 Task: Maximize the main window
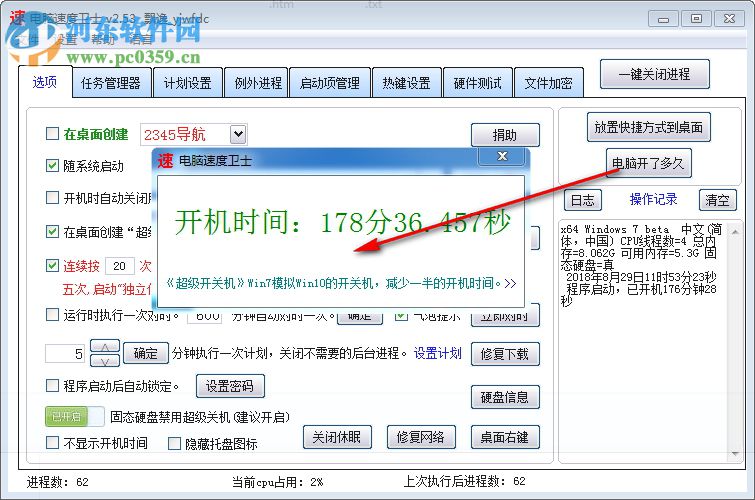pyautogui.click(x=696, y=19)
